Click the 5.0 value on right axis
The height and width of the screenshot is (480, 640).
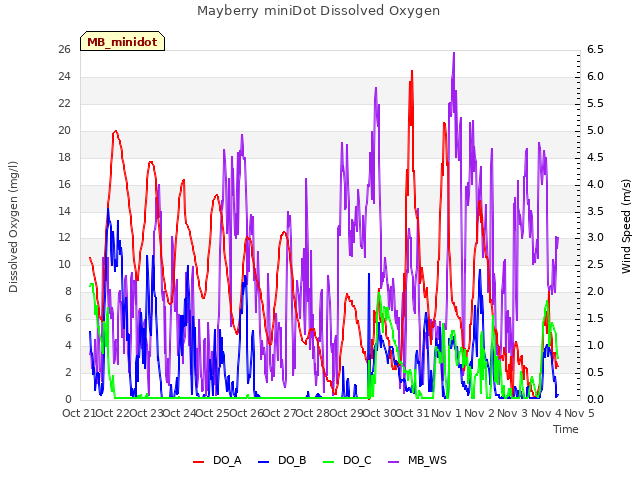(595, 131)
